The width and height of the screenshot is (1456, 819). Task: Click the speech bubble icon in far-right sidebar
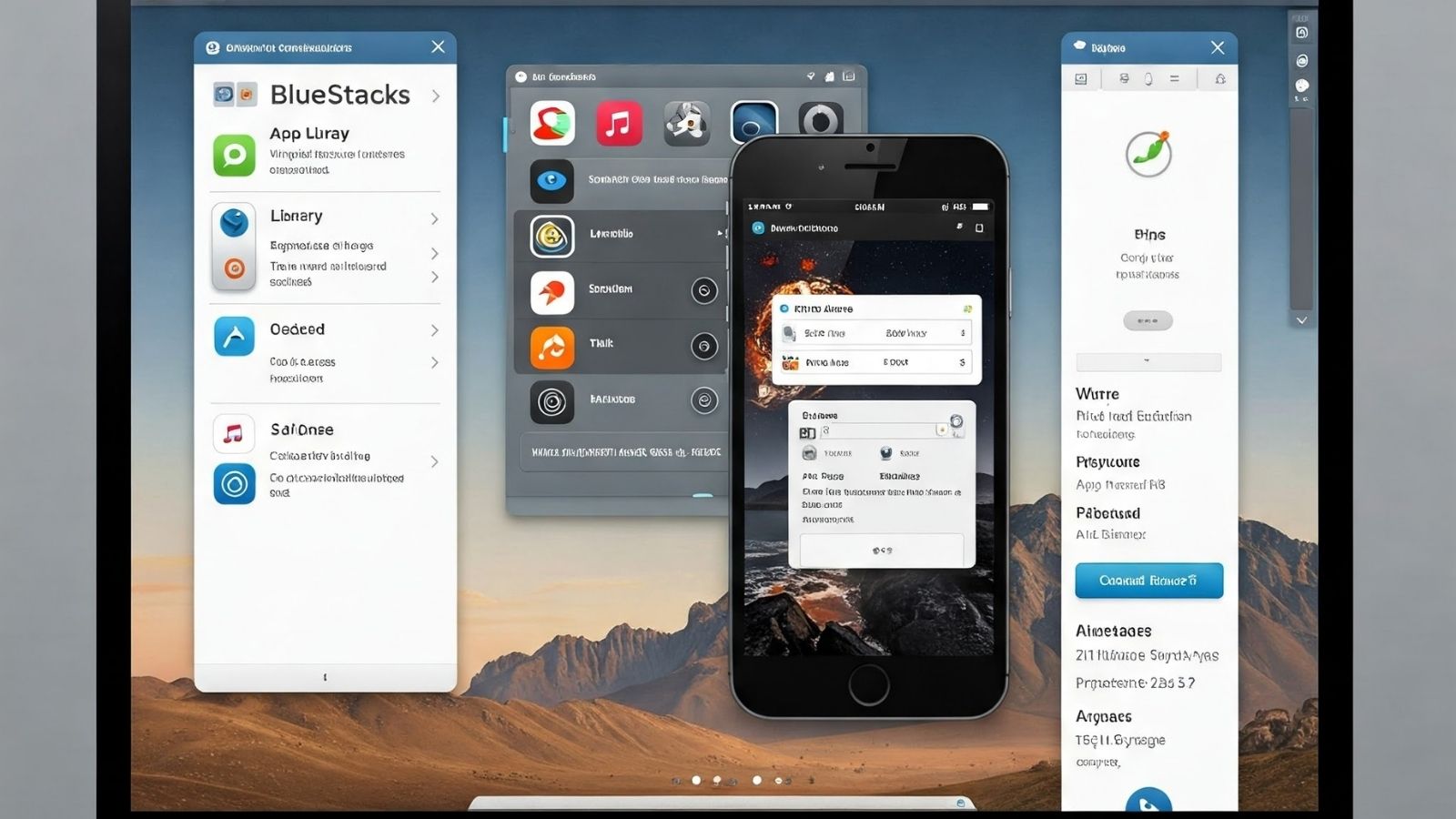(x=1302, y=87)
